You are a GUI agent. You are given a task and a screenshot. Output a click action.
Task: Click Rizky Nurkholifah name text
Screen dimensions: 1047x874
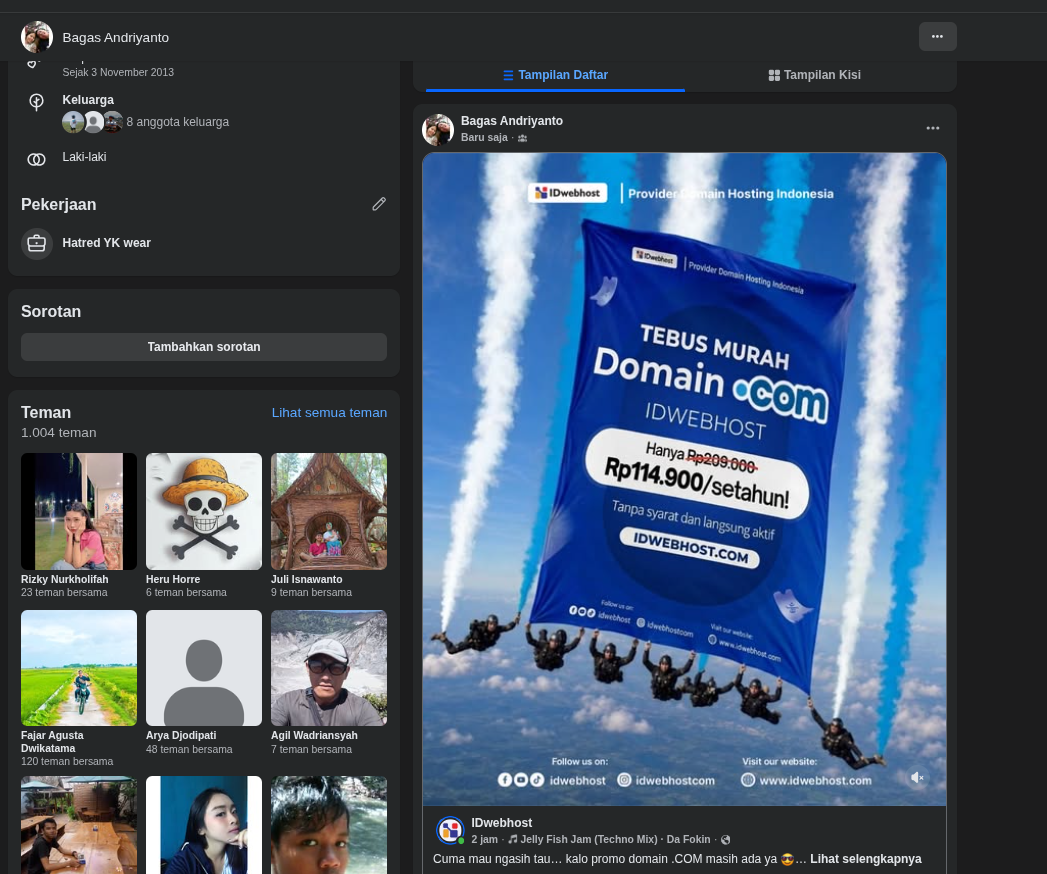64,579
